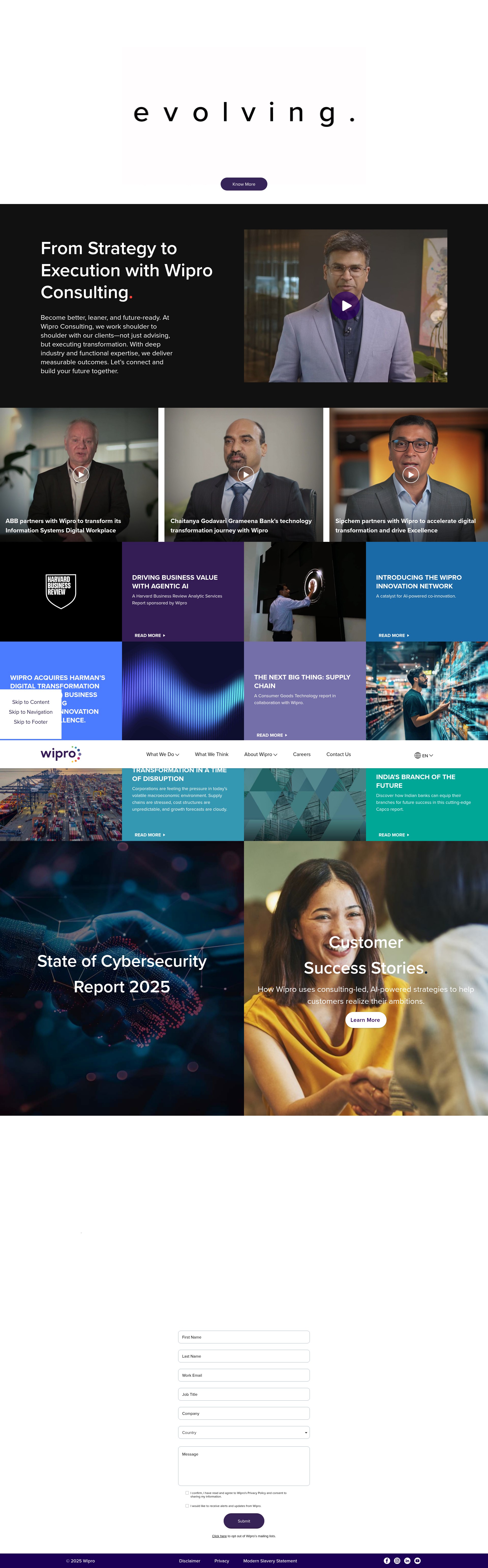Click 'From Strategy to Execution' heading
This screenshot has height=1568, width=488.
click(x=127, y=270)
